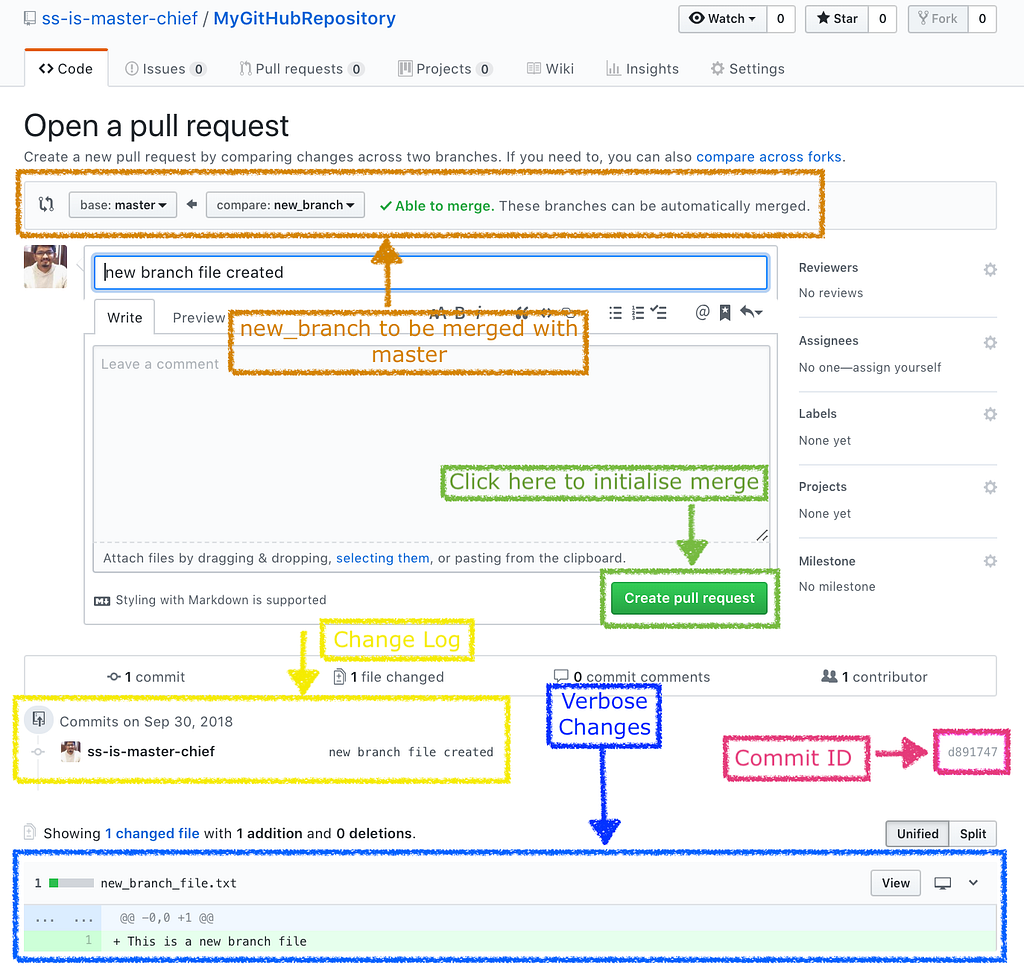Viewport: 1024px width, 967px height.
Task: Select Unified diff view
Action: [x=917, y=833]
